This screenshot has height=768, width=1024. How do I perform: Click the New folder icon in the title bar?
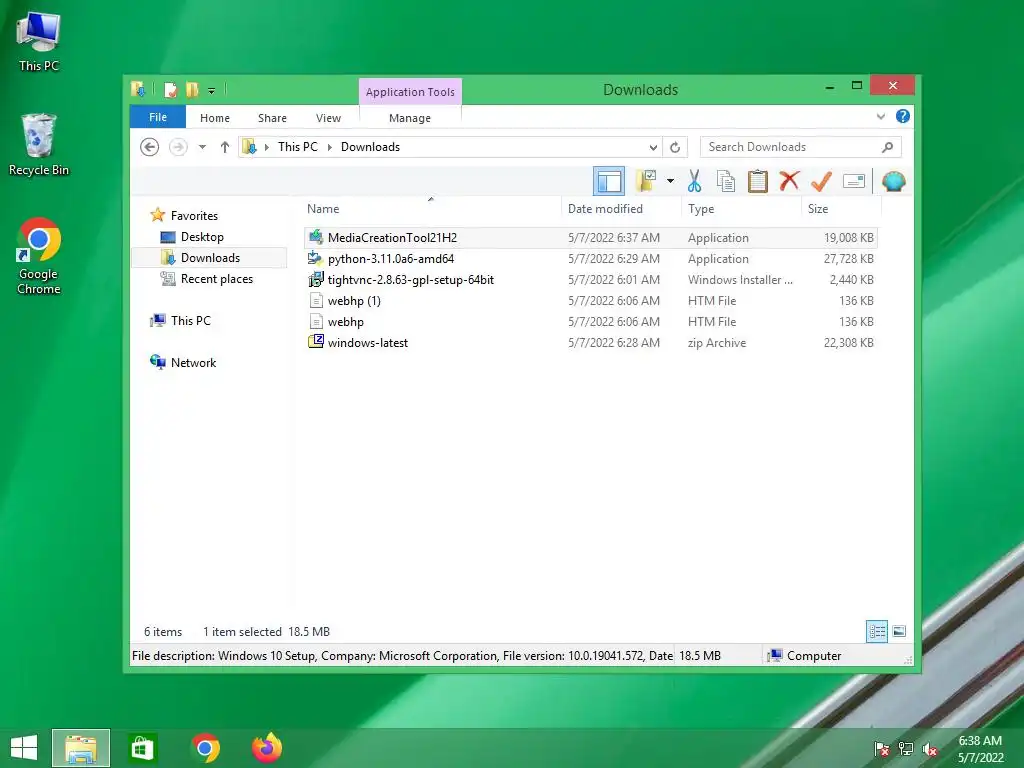[192, 89]
